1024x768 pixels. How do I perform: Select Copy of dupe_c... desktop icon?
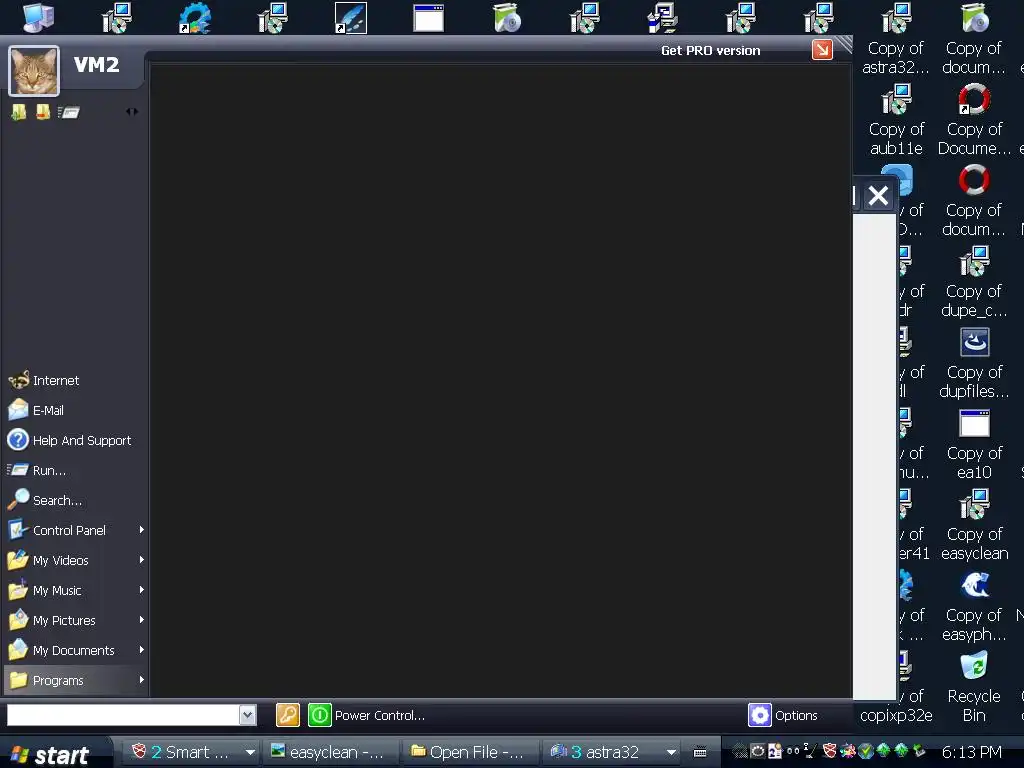974,283
